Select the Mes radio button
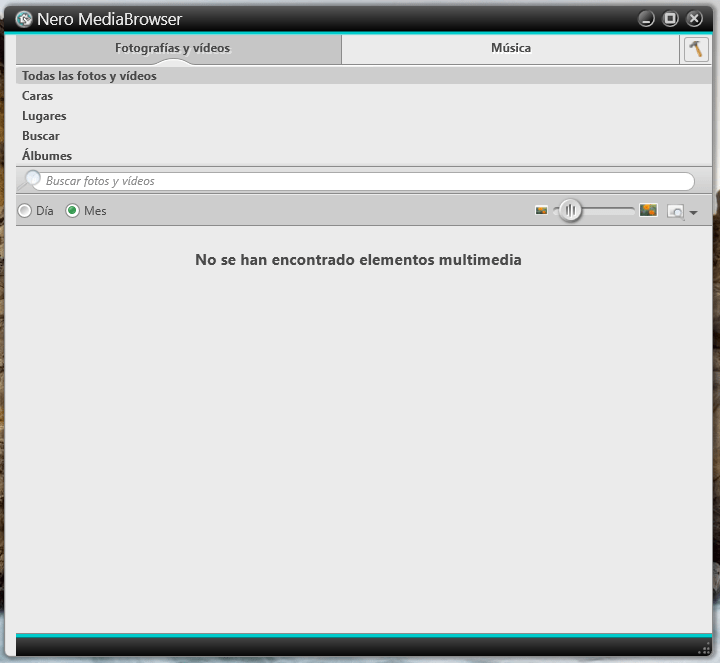The height and width of the screenshot is (663, 720). [x=72, y=211]
